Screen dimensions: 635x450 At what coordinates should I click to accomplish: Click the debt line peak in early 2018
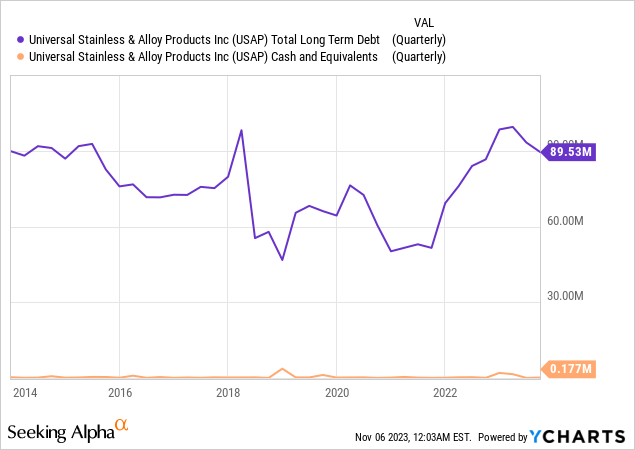[x=241, y=130]
